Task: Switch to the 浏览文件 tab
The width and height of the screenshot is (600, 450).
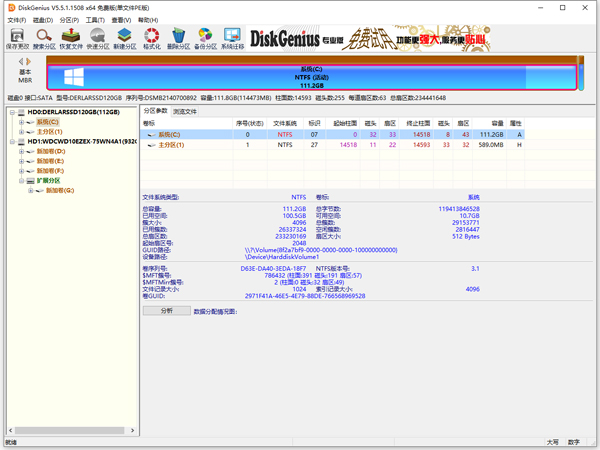Action: (x=185, y=111)
